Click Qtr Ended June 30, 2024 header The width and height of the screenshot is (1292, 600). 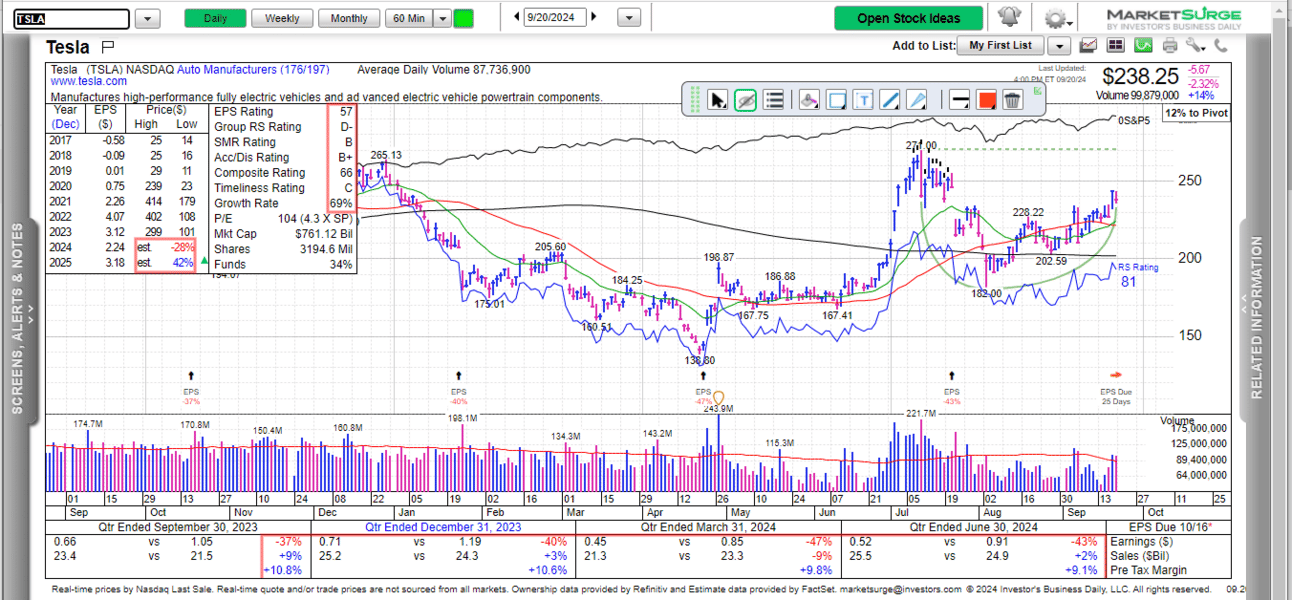pyautogui.click(x=972, y=527)
